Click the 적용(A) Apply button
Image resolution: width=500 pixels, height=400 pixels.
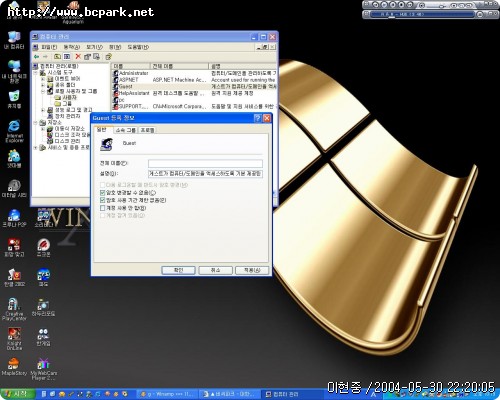click(x=252, y=270)
